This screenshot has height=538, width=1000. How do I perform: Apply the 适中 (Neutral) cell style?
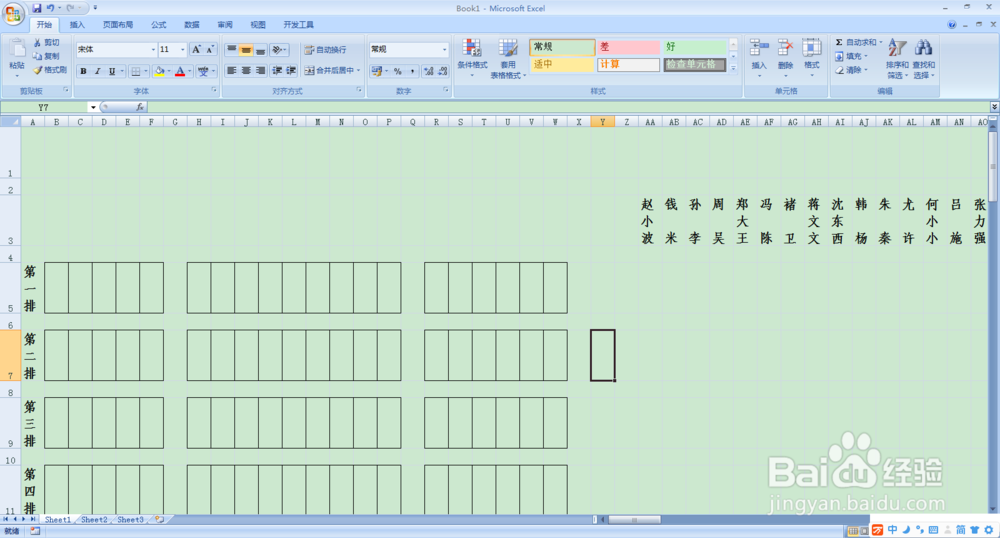[562, 64]
